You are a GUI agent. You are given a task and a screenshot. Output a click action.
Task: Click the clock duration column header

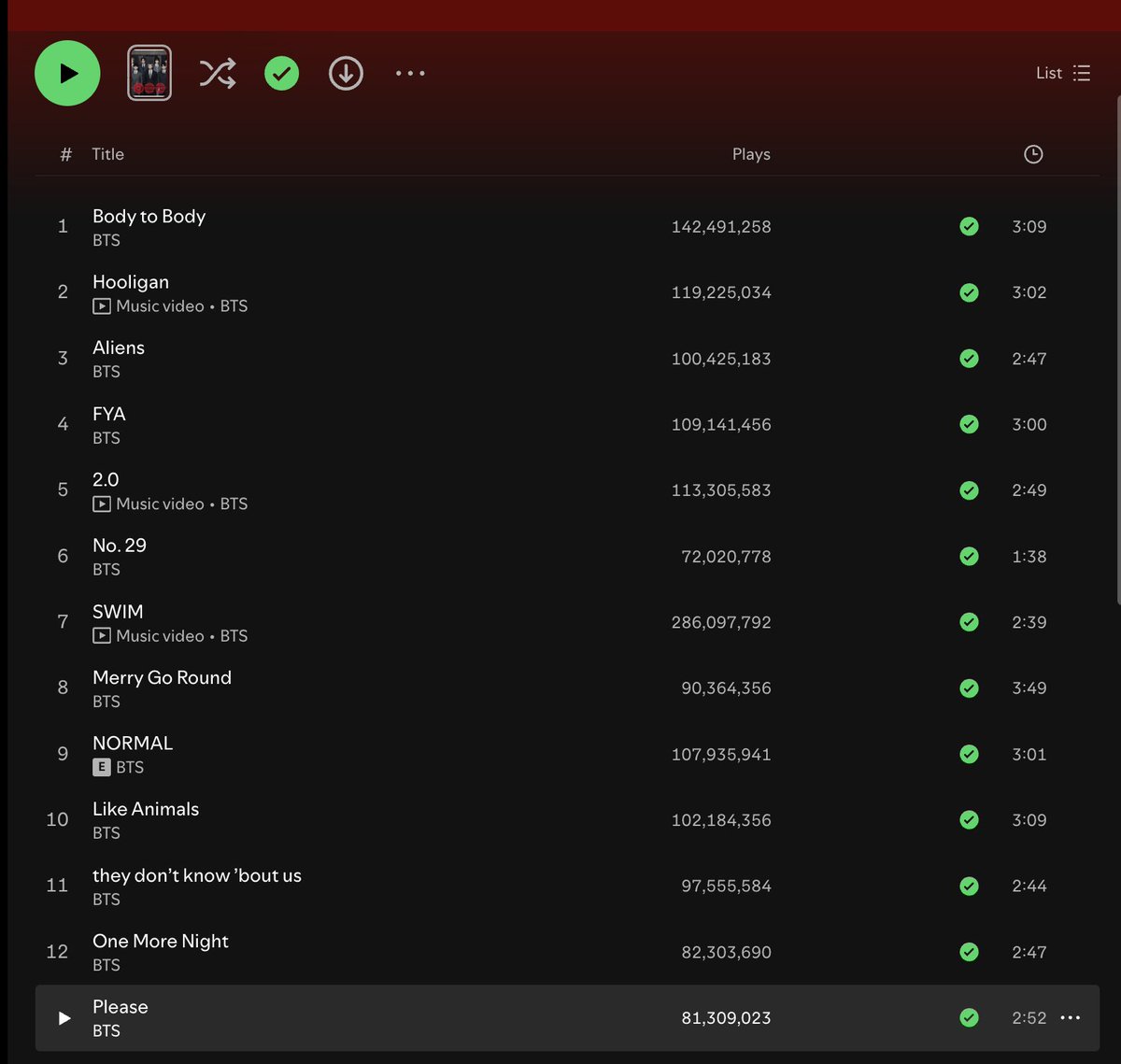(x=1033, y=154)
